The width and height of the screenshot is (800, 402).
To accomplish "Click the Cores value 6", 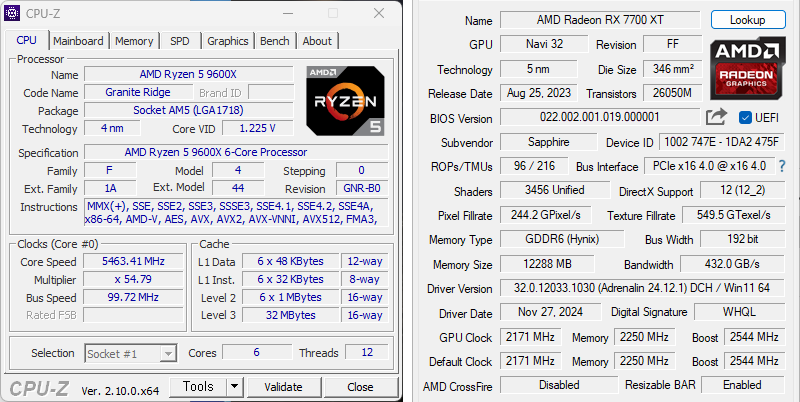I will 257,352.
